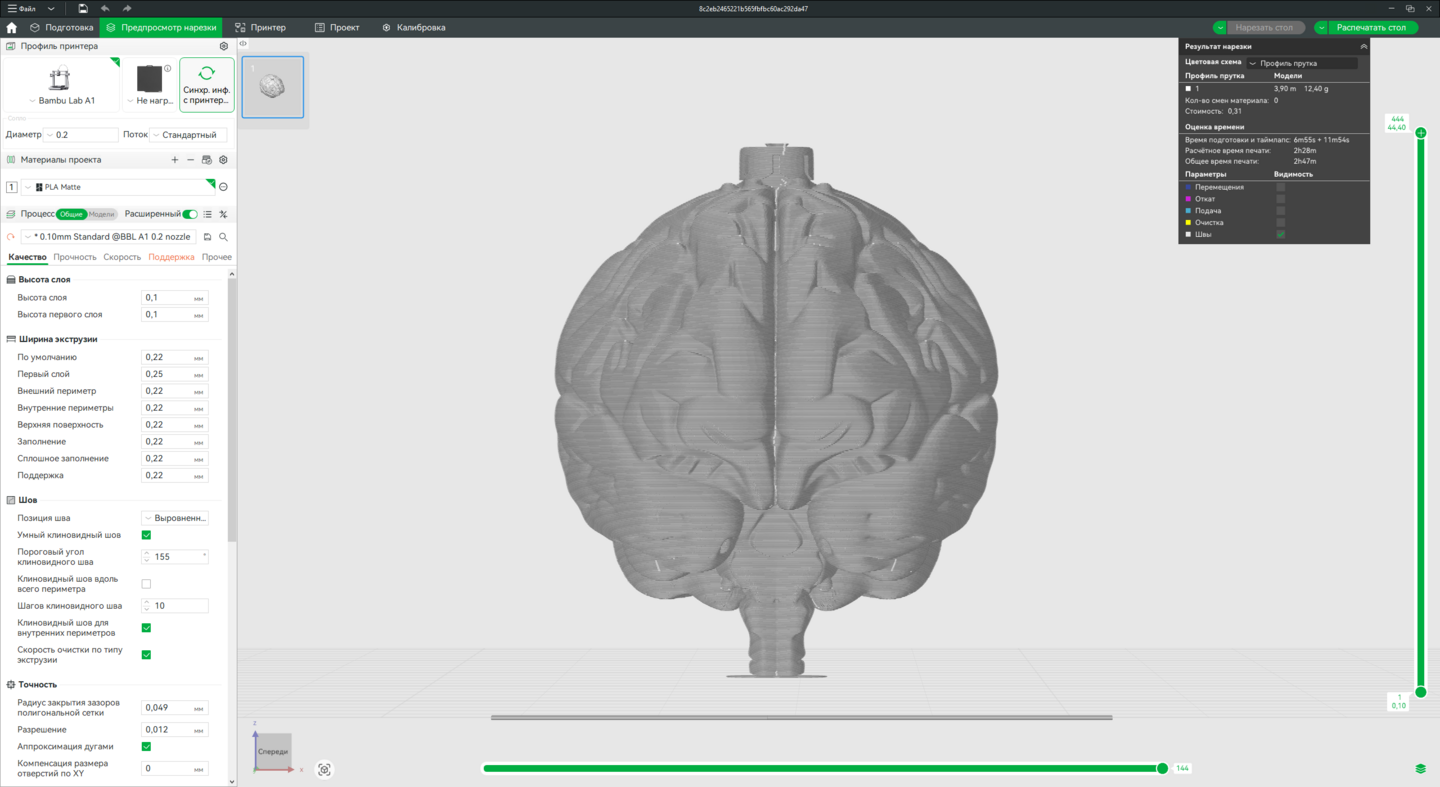This screenshot has width=1440, height=787.
Task: Check Клиновидный шов вдоль всего периметра
Action: [x=146, y=584]
